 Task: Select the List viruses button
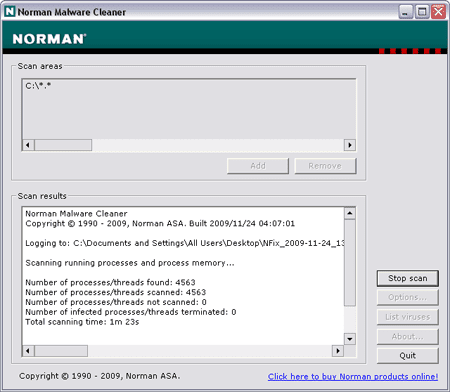(407, 317)
